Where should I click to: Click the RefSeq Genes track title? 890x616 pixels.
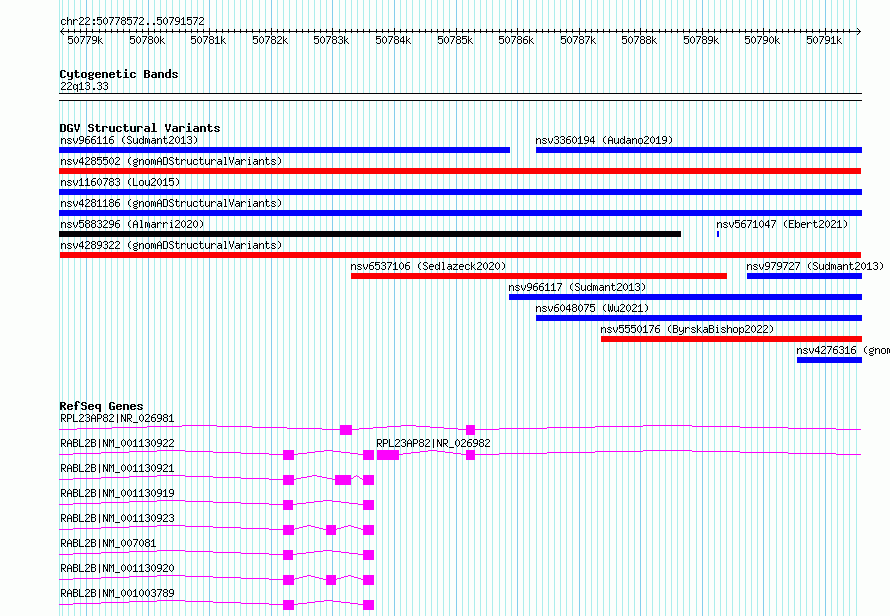click(101, 407)
